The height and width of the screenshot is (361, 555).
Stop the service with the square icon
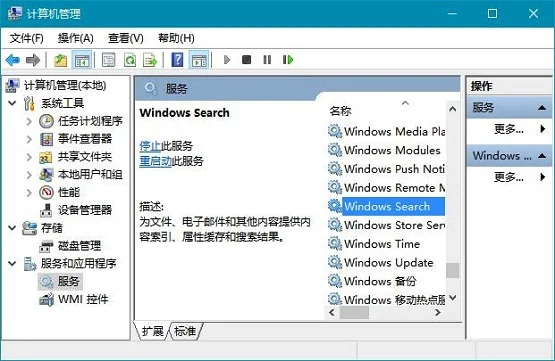(x=246, y=59)
